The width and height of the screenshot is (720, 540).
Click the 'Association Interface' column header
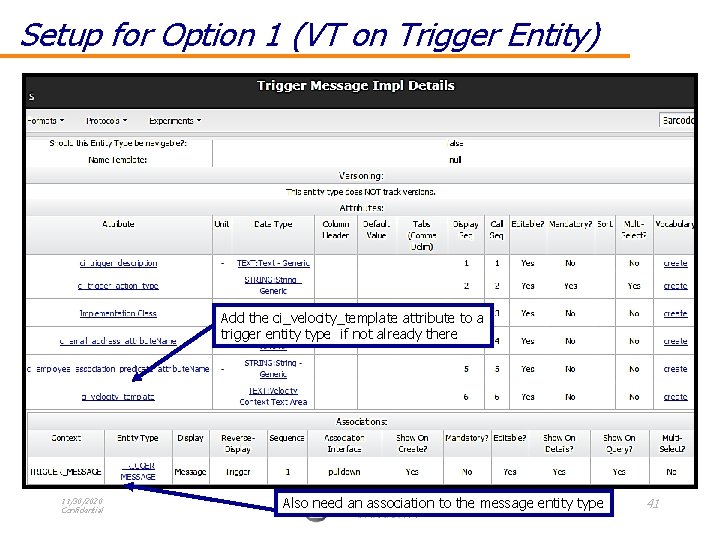[x=344, y=444]
